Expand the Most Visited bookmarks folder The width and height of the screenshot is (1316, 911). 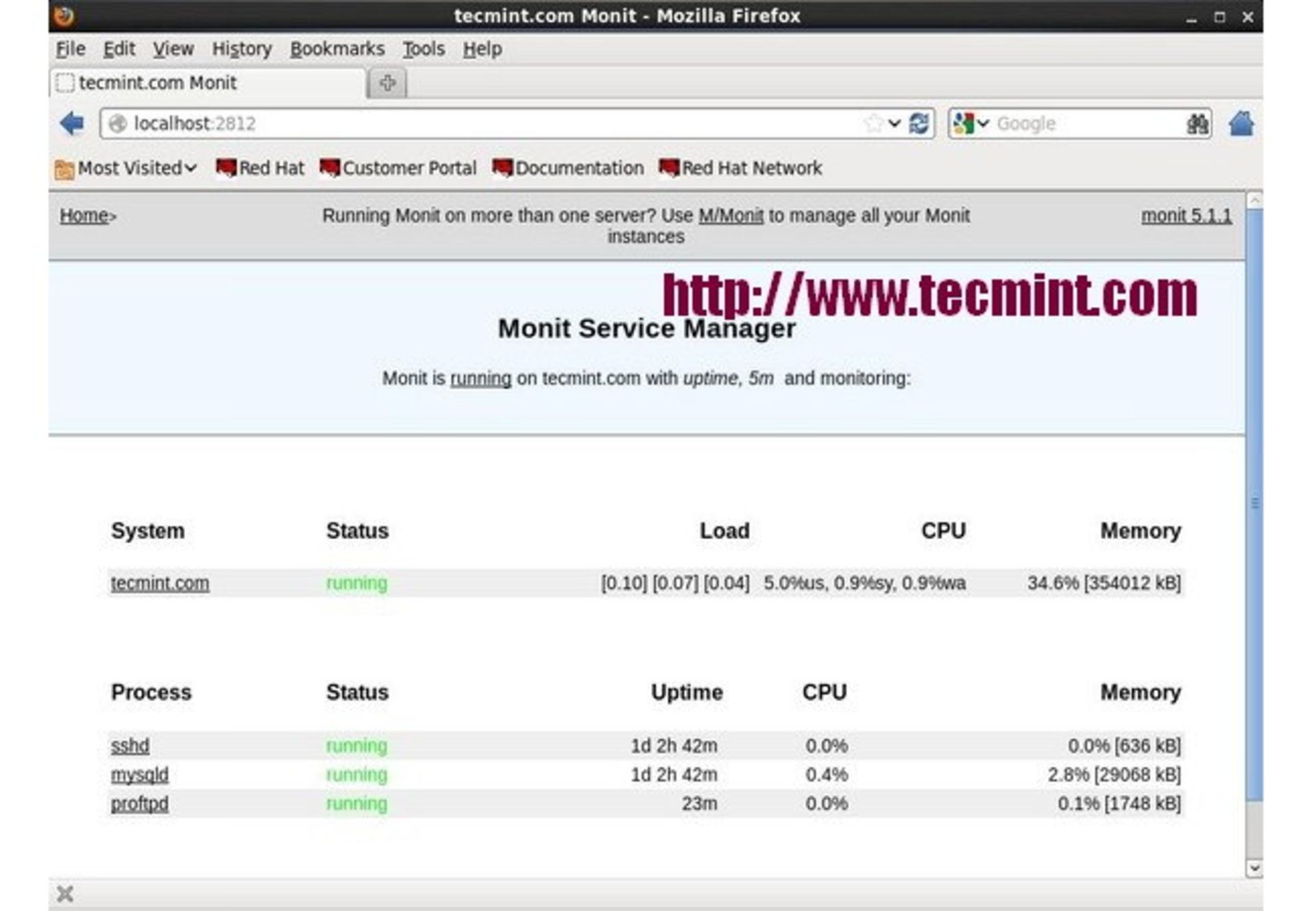(x=126, y=168)
